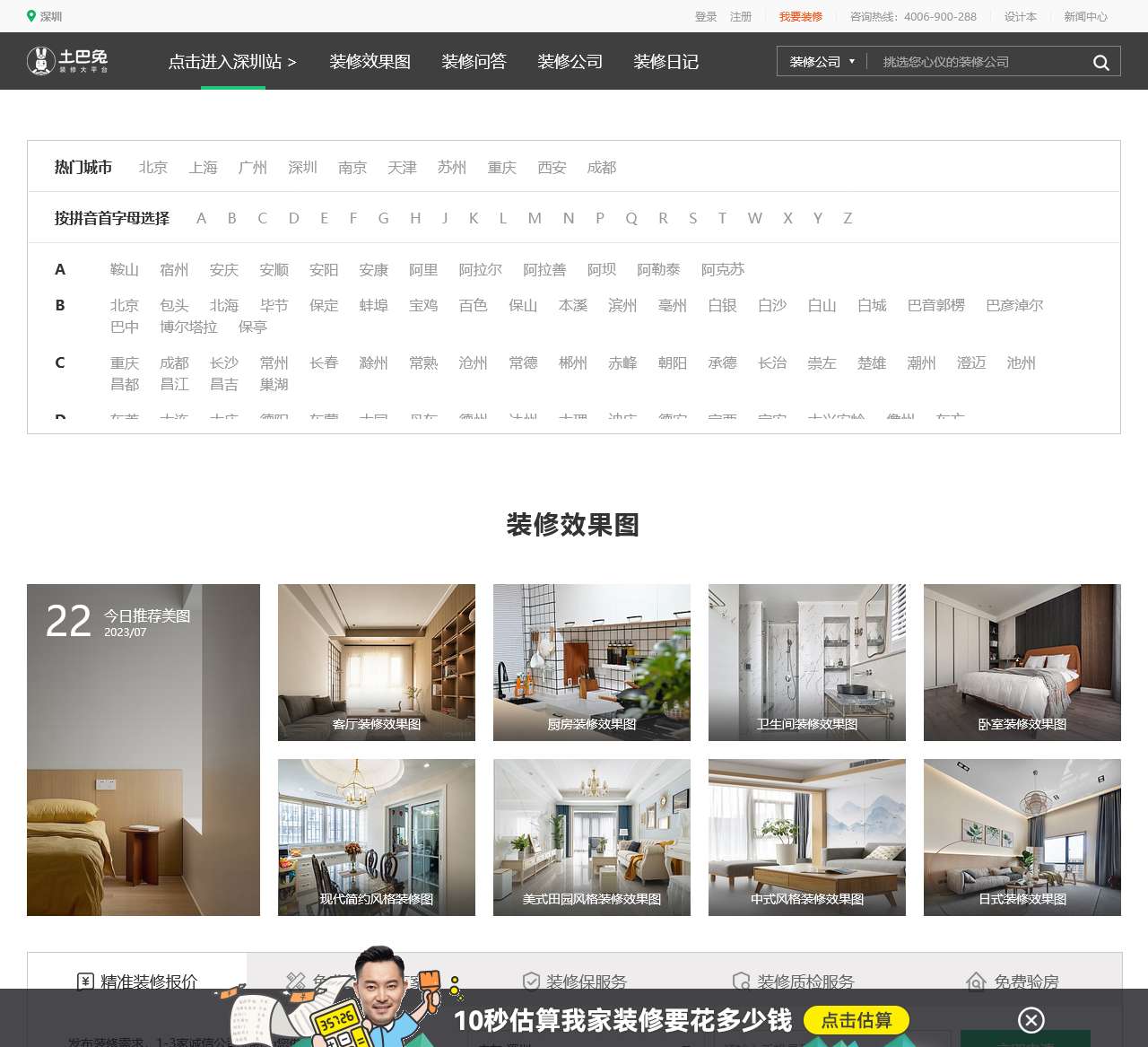1148x1047 pixels.
Task: Select the 精准装修报价 tab
Action: [137, 982]
